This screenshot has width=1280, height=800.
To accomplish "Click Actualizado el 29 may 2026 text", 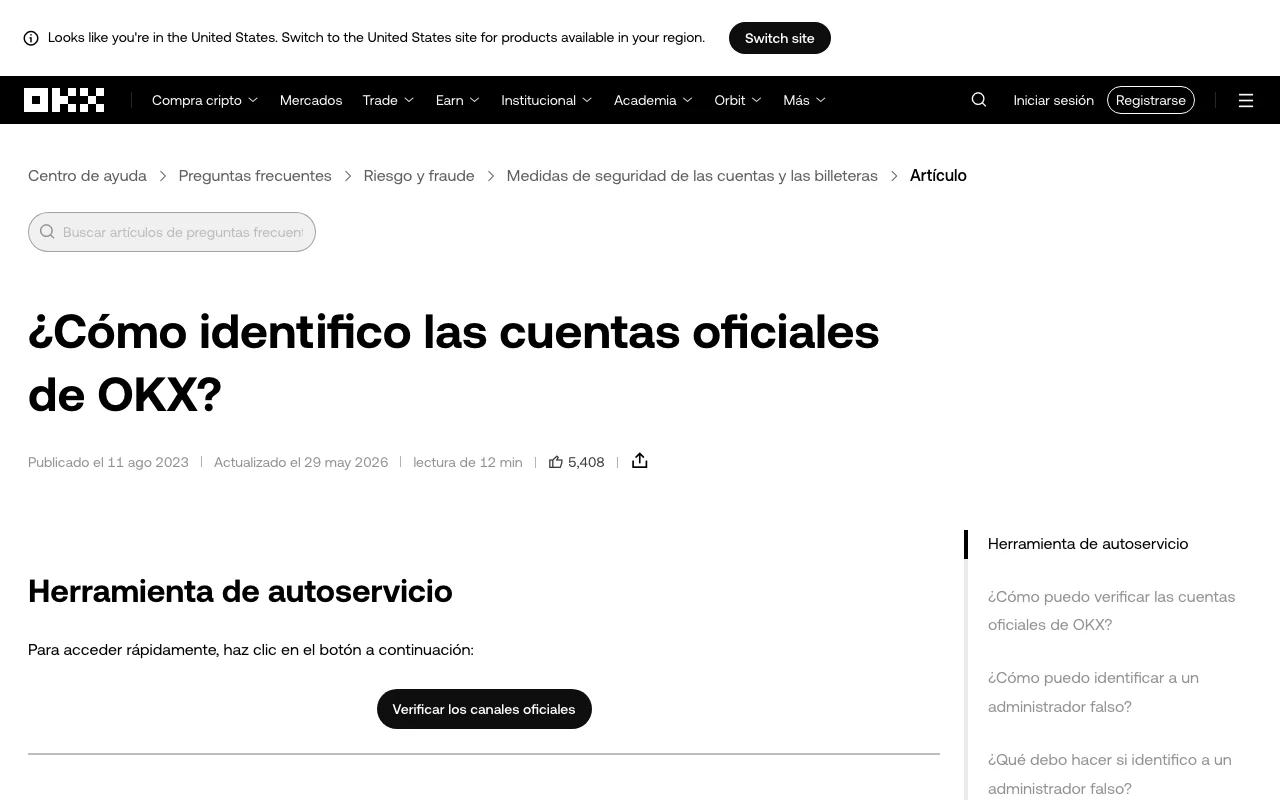I will click(301, 462).
